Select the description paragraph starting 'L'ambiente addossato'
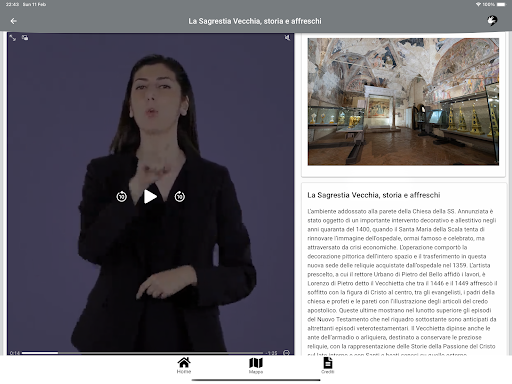 [x=402, y=282]
